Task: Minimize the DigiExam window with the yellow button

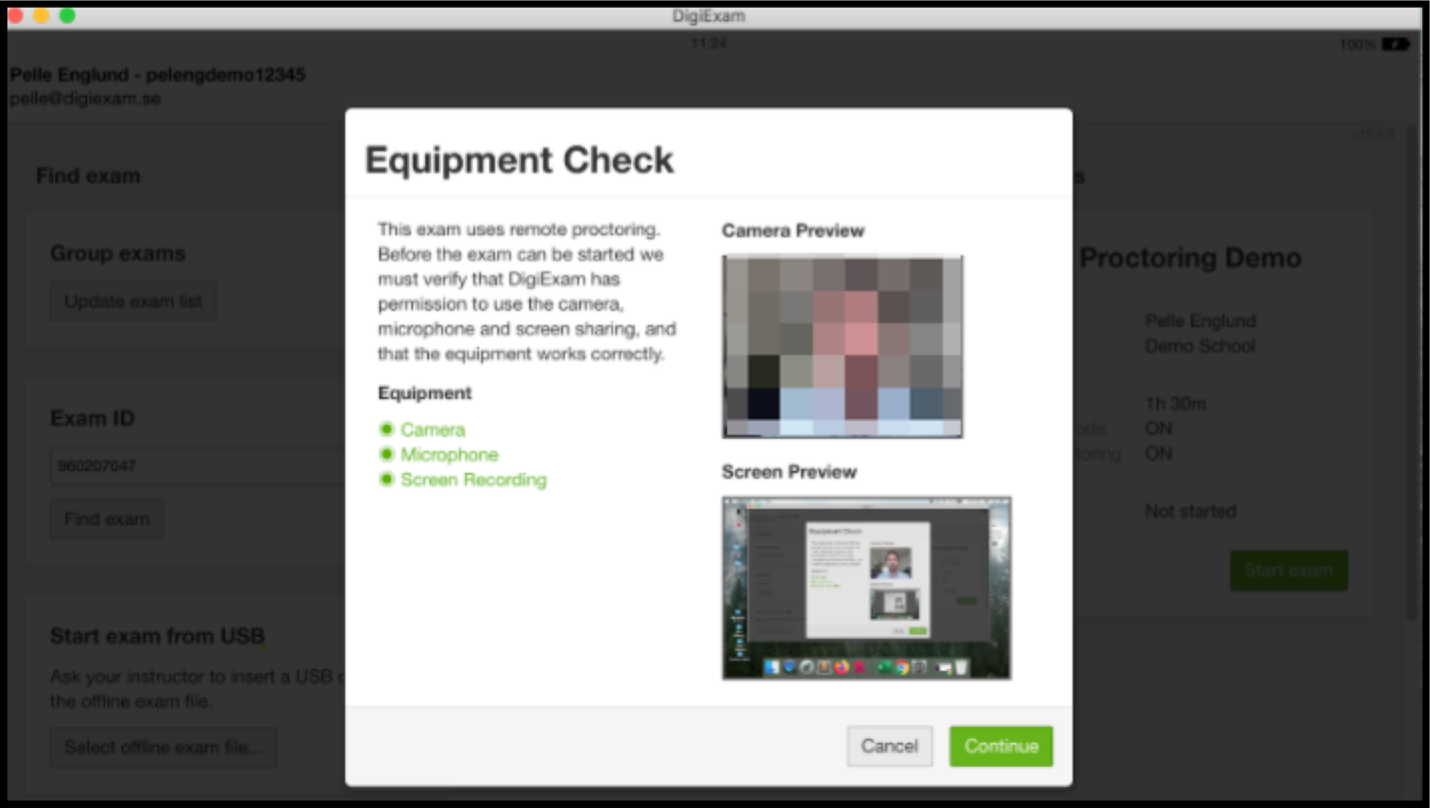Action: [x=41, y=16]
